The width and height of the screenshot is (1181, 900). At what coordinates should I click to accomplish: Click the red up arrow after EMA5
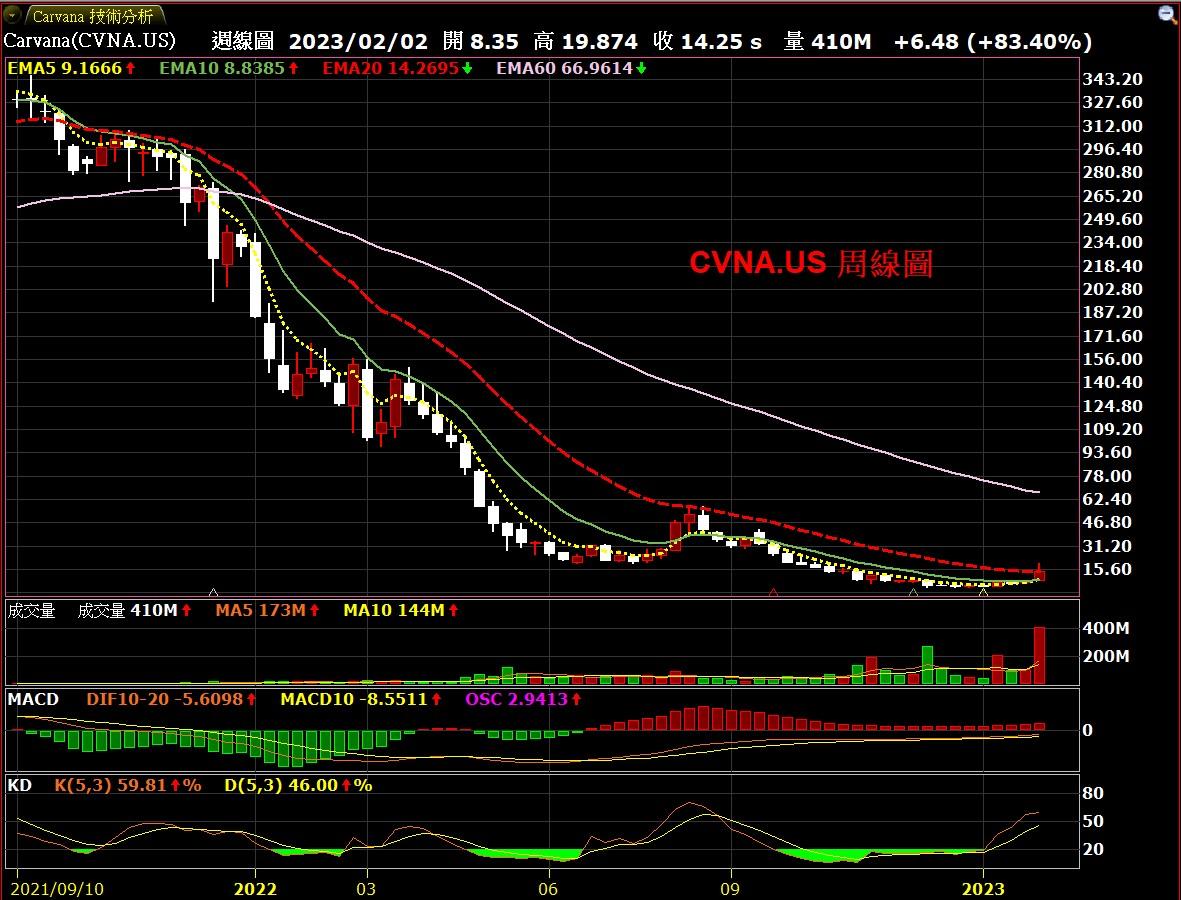pyautogui.click(x=130, y=69)
